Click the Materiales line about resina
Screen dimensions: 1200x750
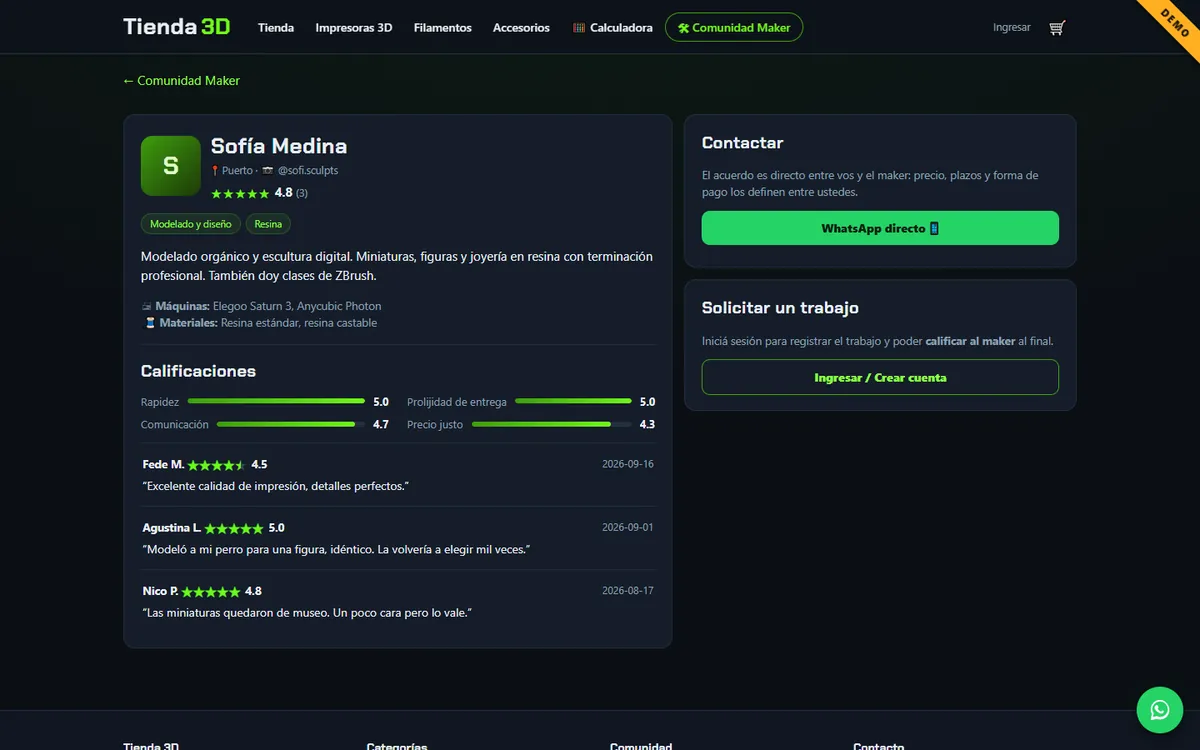coord(259,323)
